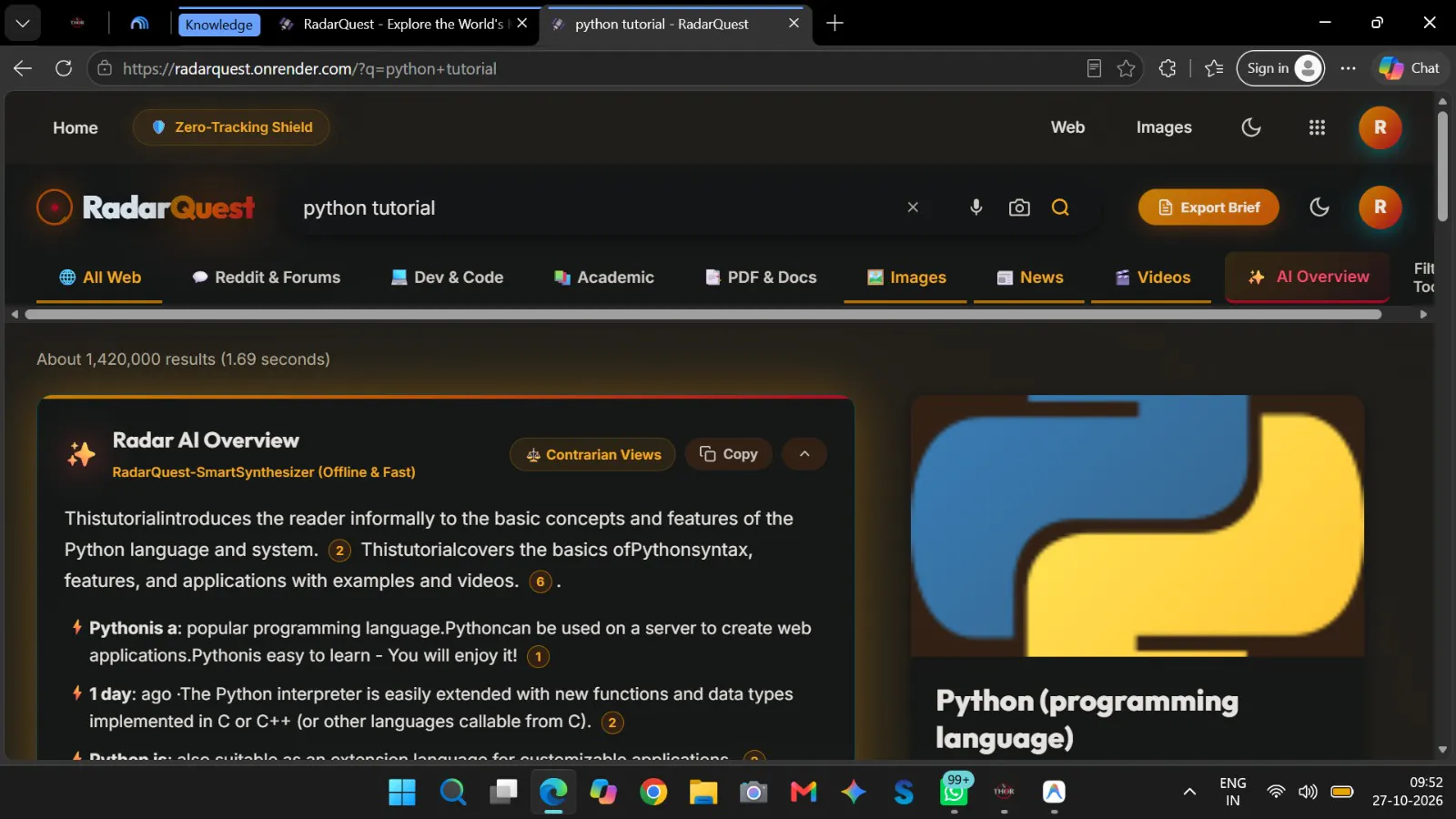
Task: Open image search via the camera icon
Action: [x=1019, y=207]
